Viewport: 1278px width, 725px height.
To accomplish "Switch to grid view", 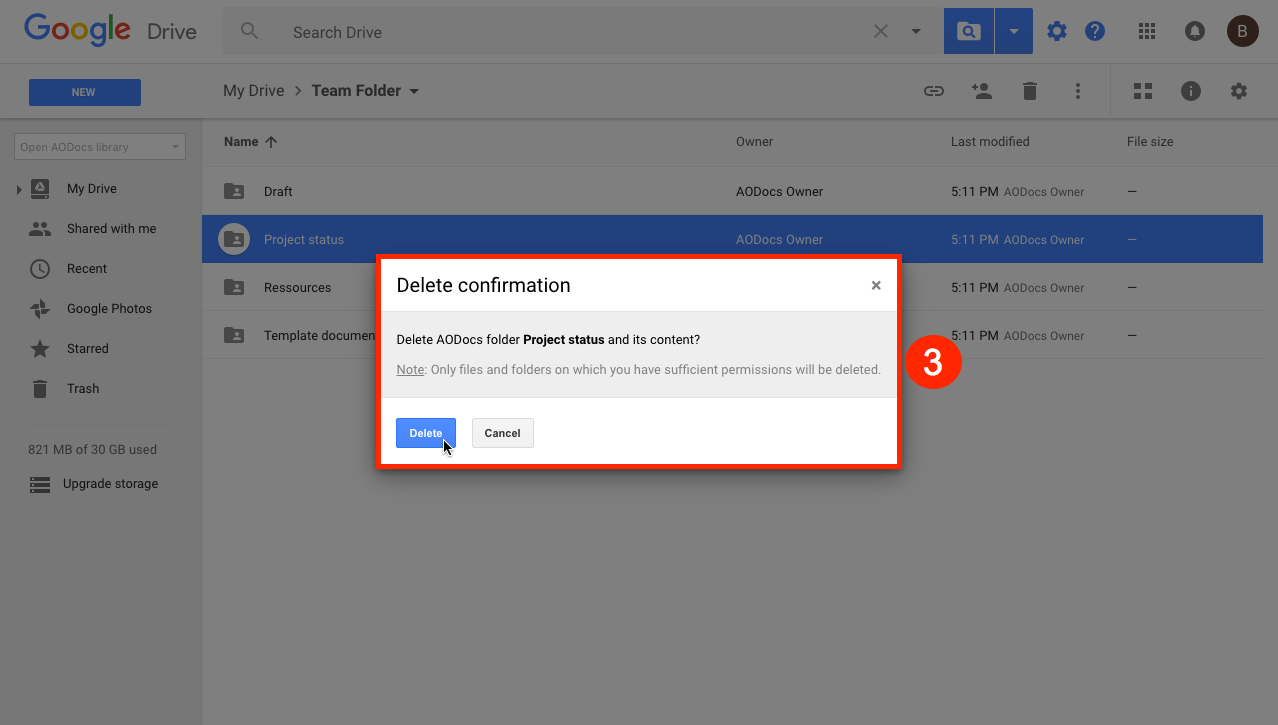I will (1143, 91).
